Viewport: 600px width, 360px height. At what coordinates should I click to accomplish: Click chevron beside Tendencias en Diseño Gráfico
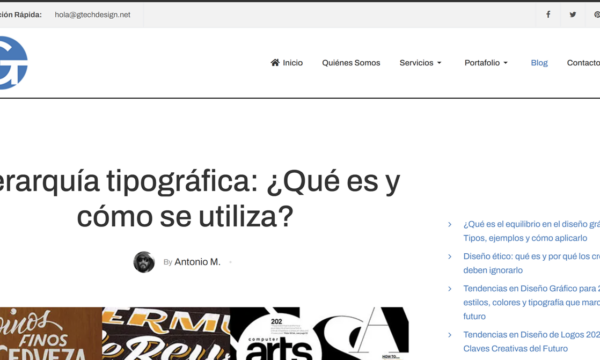tap(450, 289)
